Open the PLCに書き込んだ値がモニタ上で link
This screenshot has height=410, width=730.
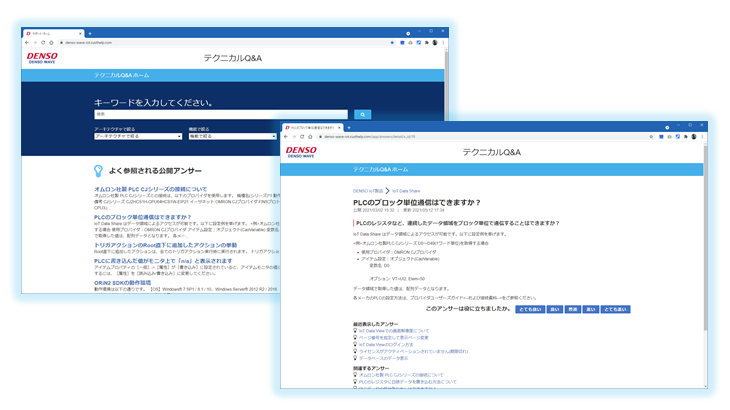click(x=163, y=261)
